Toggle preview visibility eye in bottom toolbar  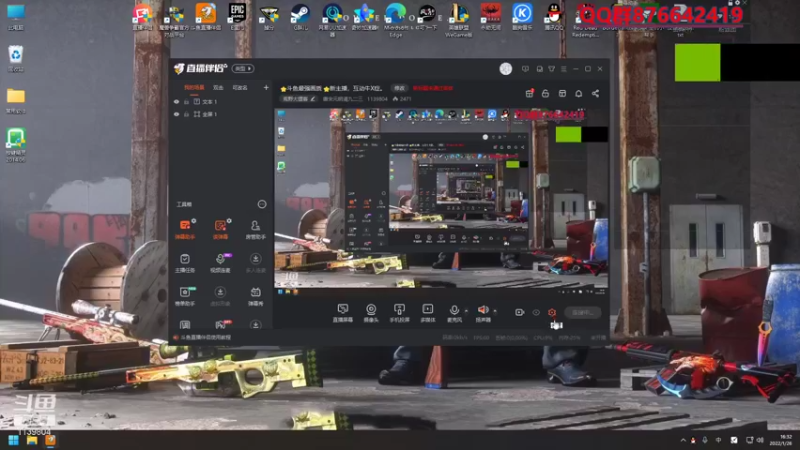pos(536,312)
